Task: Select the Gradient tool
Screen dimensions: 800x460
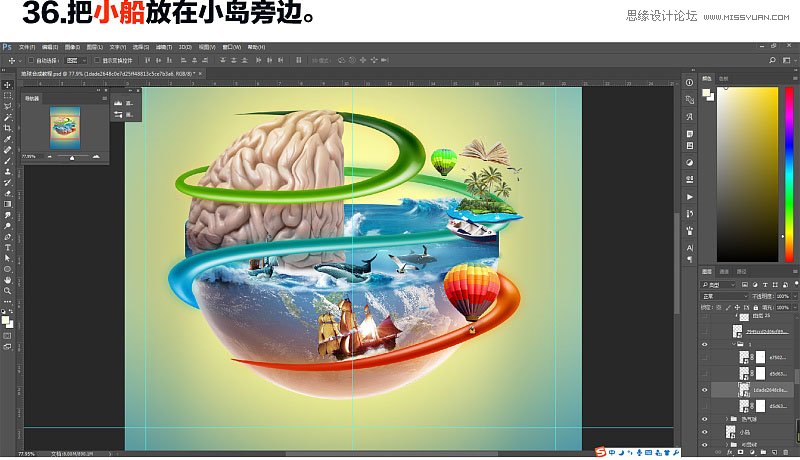Action: (x=7, y=204)
